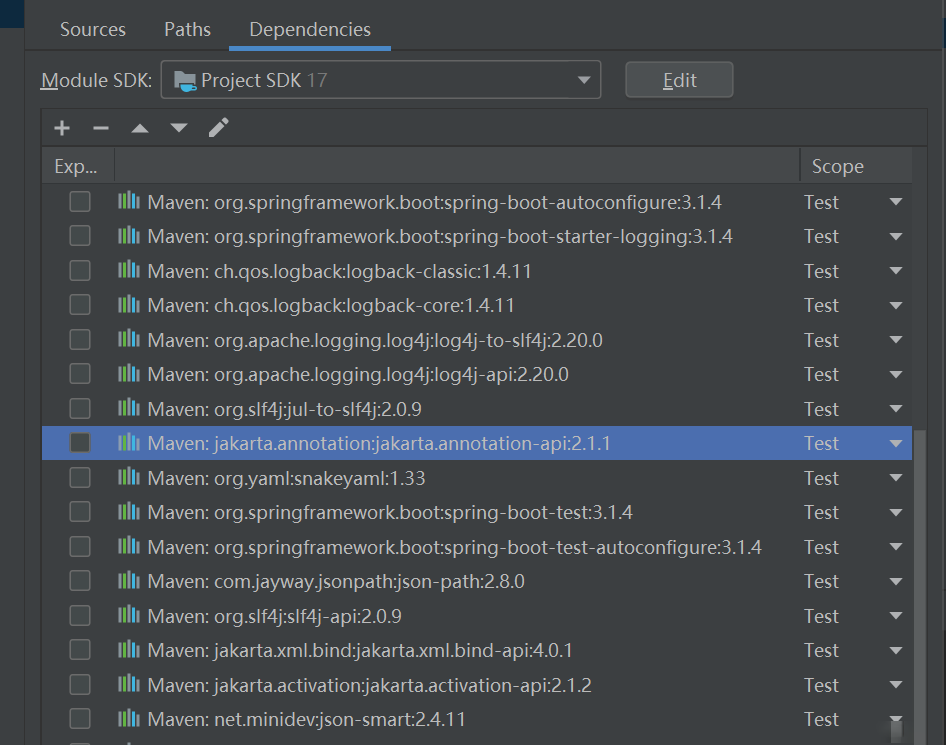This screenshot has height=745, width=946.
Task: Open scope dropdown for spring-boot-starter-logging:3.1.4
Action: (896, 236)
